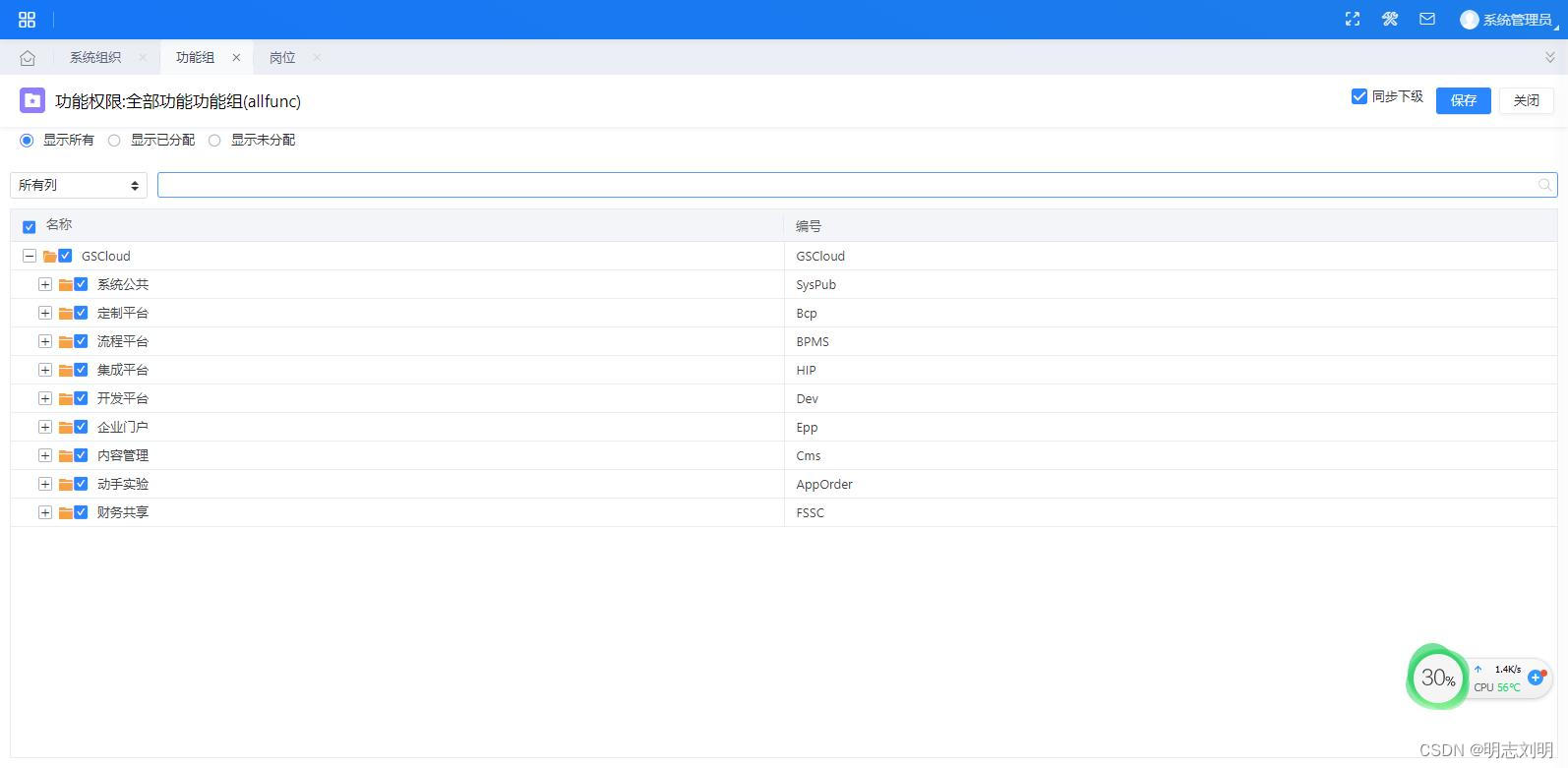Open the 所有列 column dropdown
Image resolution: width=1568 pixels, height=768 pixels.
[79, 185]
